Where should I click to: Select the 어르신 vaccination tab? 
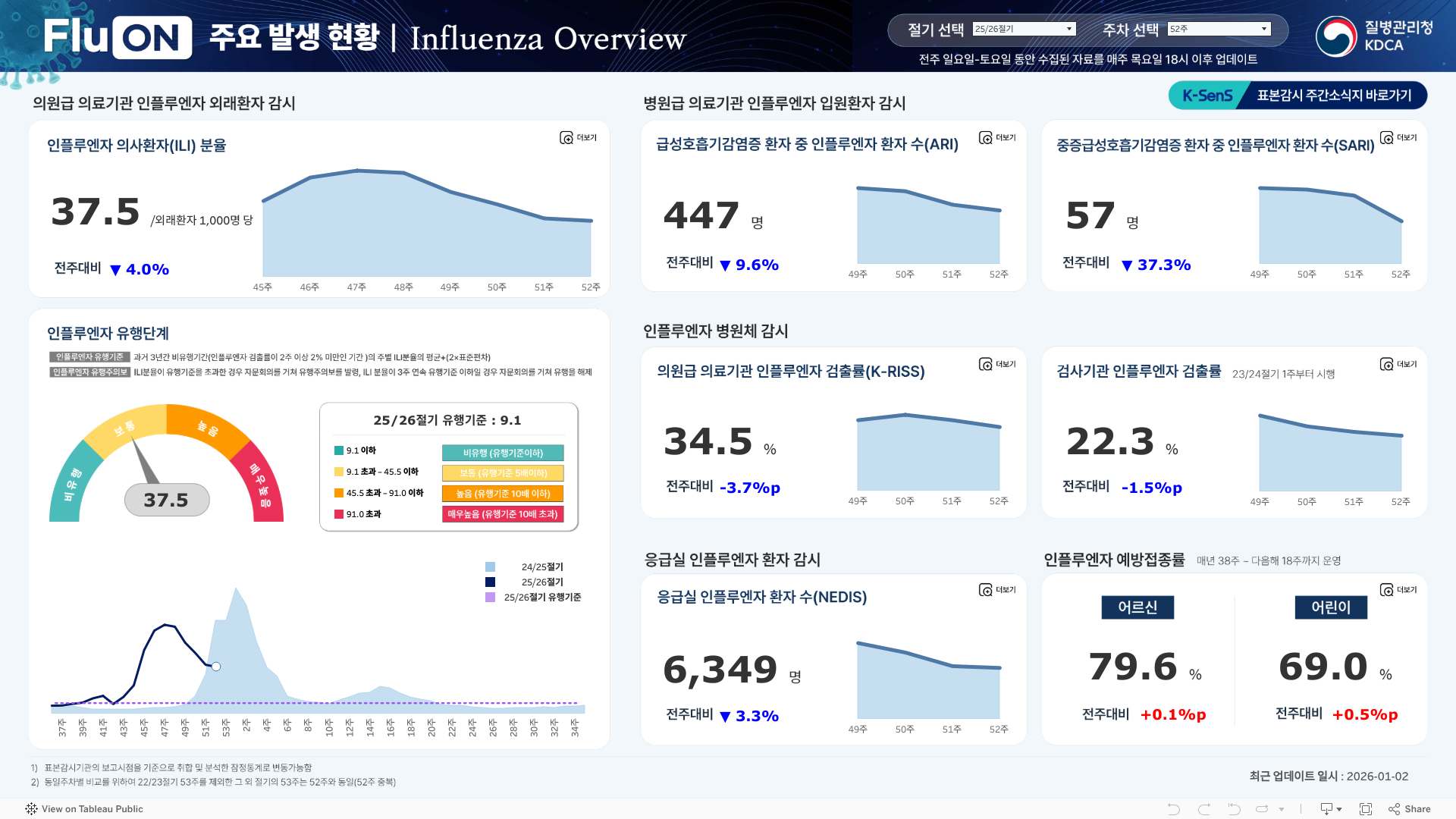point(1137,607)
